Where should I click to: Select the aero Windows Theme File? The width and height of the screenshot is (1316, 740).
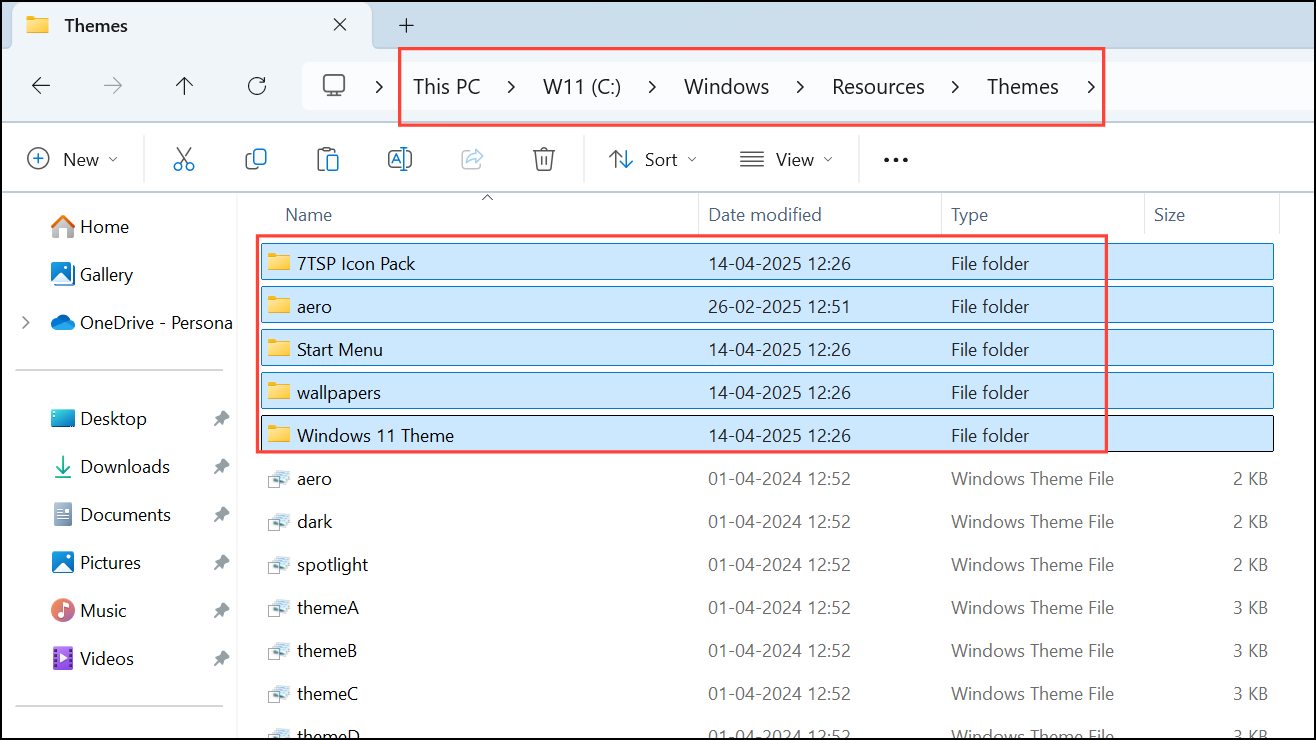[x=767, y=479]
